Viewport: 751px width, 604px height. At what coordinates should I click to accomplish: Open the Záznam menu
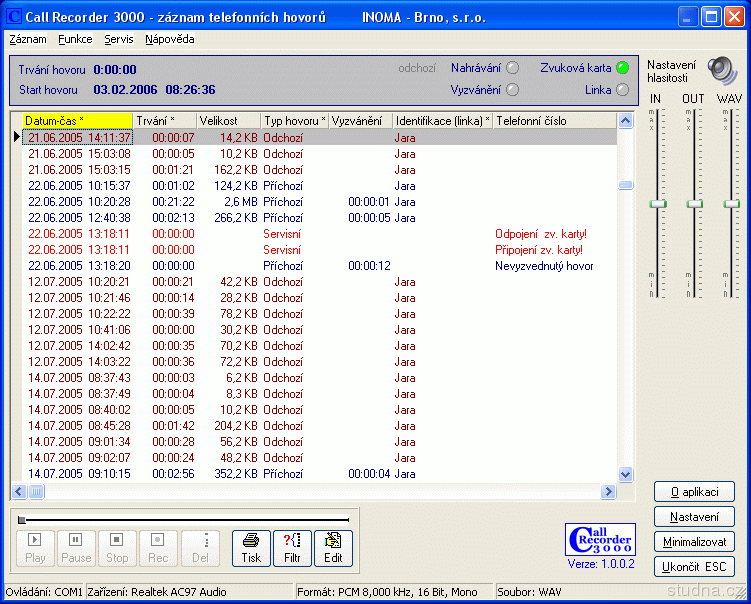[27, 40]
